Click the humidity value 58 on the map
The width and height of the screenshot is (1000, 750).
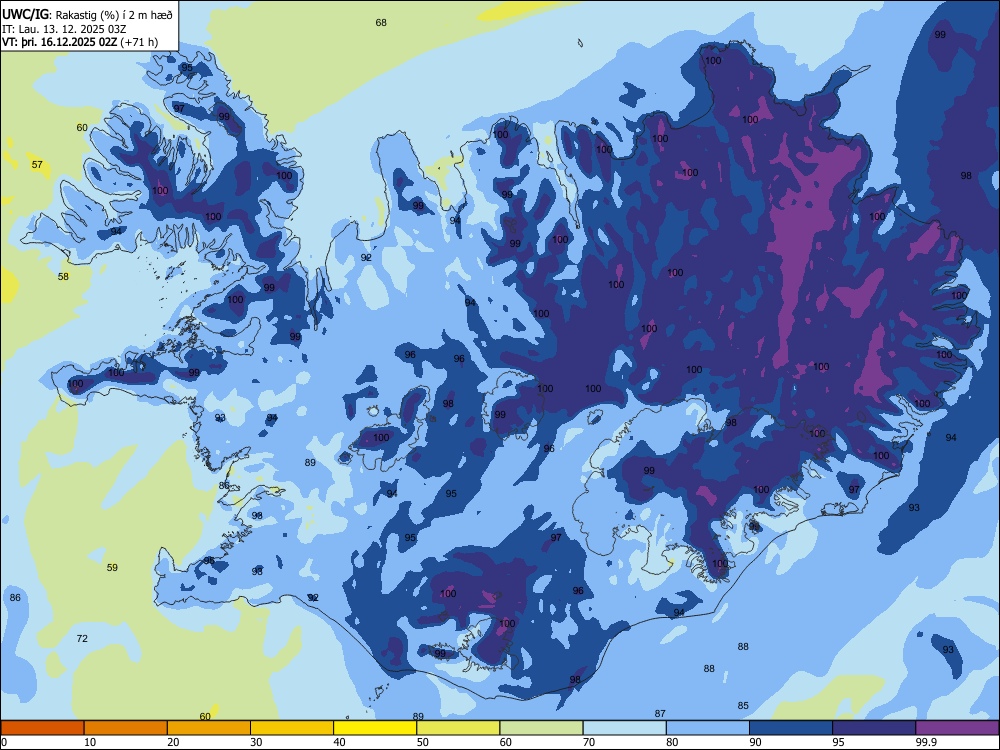63,277
